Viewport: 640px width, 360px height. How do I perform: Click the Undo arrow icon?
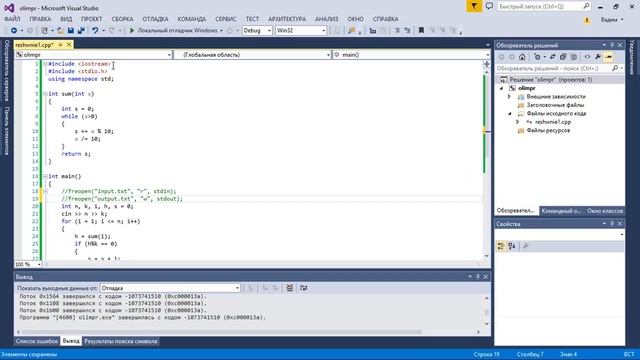(x=95, y=31)
